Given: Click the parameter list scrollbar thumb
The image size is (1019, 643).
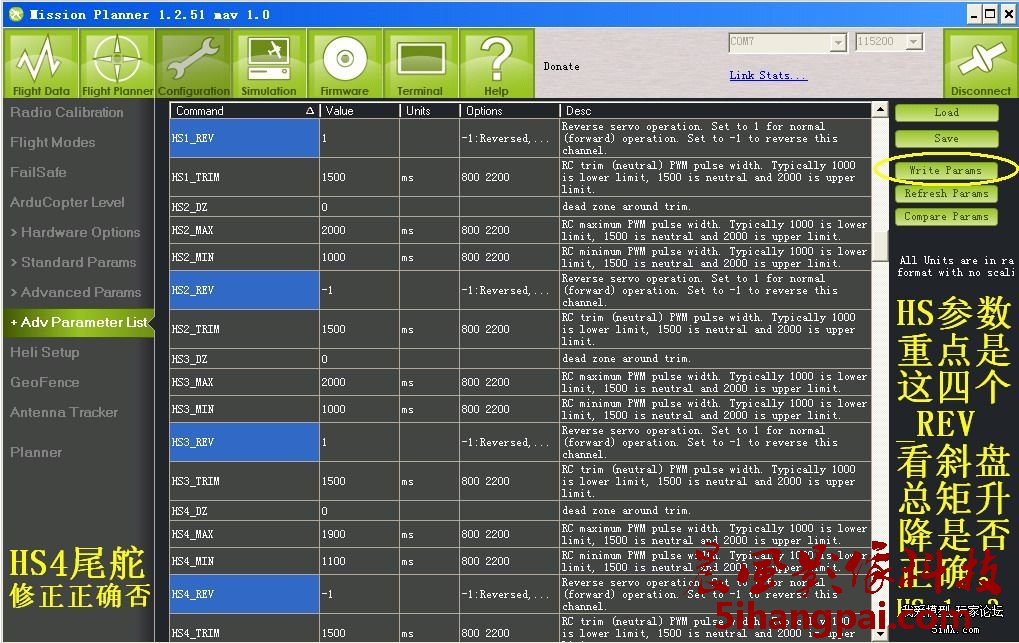Looking at the screenshot, I should coord(880,246).
